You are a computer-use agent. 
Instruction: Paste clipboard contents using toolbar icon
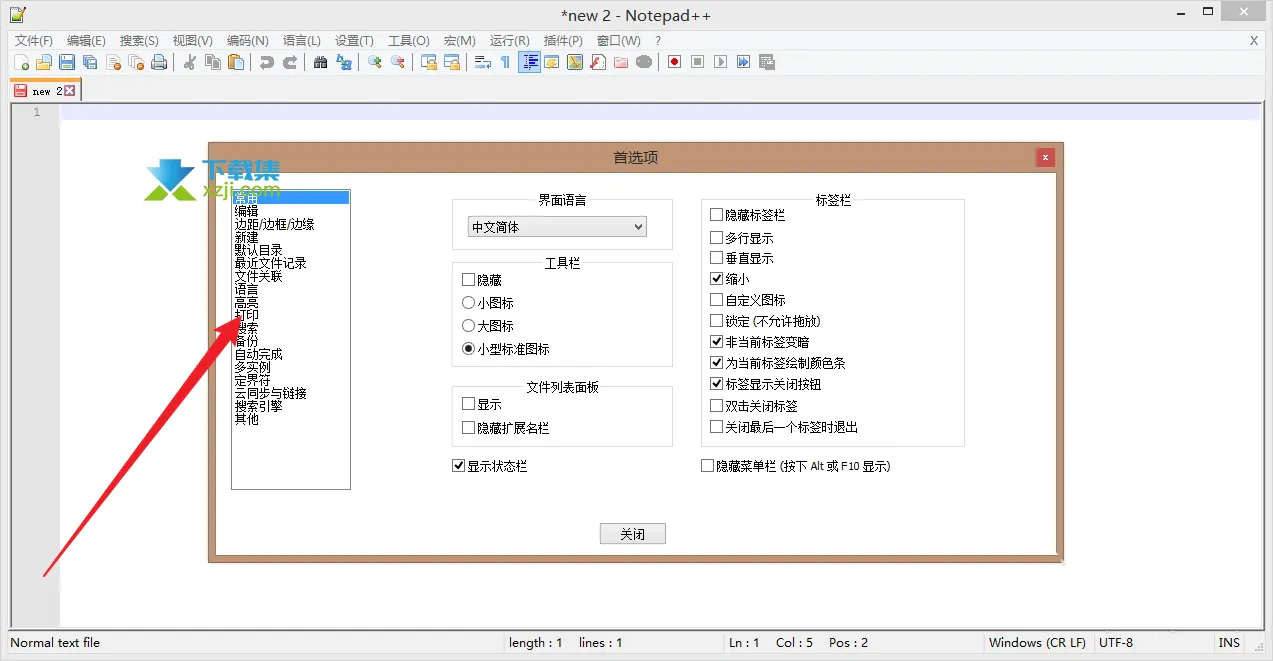point(235,62)
